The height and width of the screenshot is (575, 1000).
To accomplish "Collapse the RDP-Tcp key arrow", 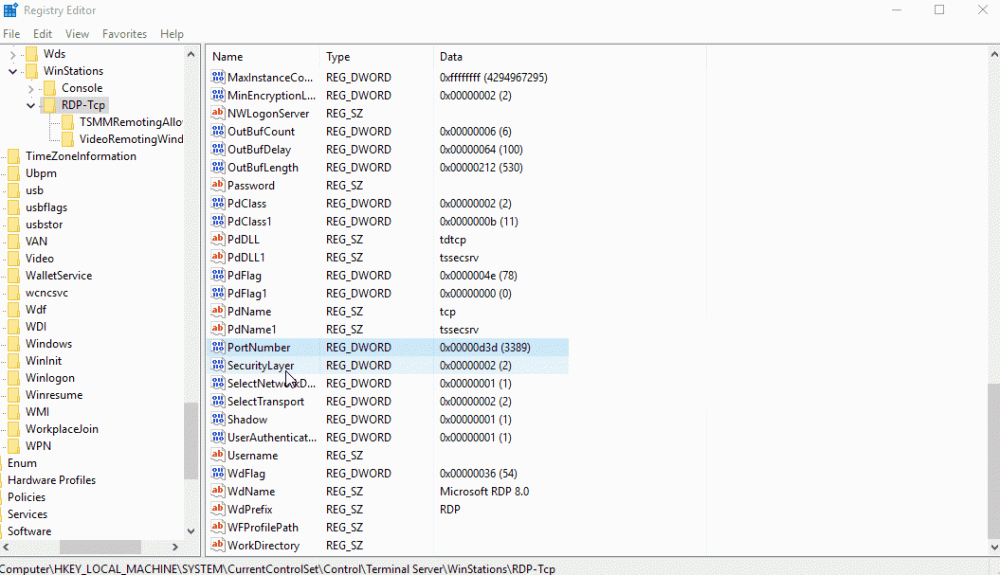I will [31, 105].
